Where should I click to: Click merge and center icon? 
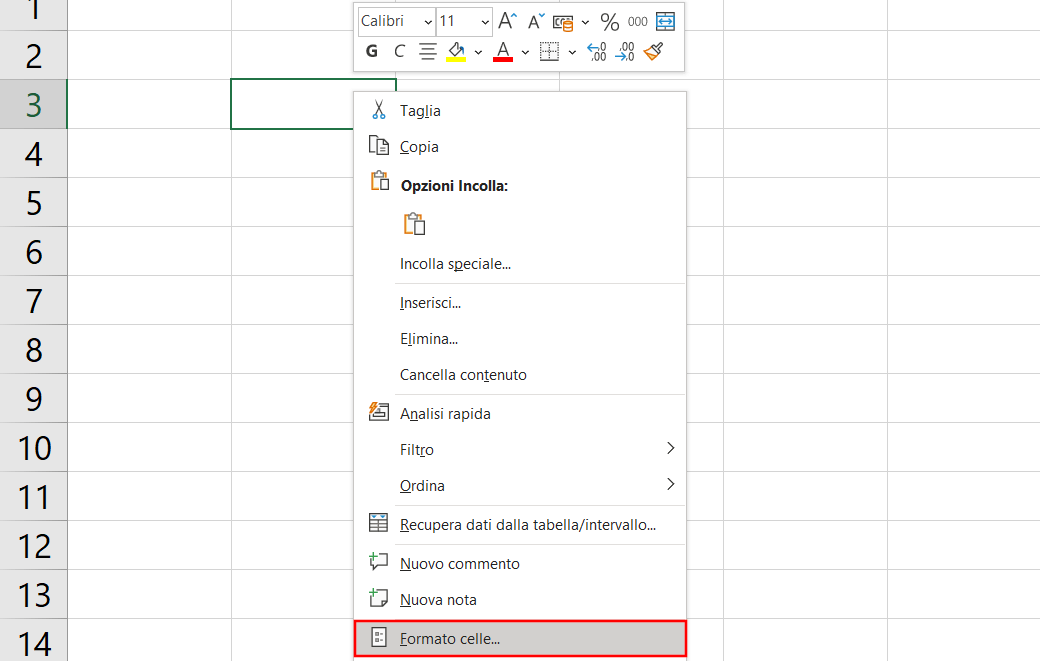click(x=665, y=22)
